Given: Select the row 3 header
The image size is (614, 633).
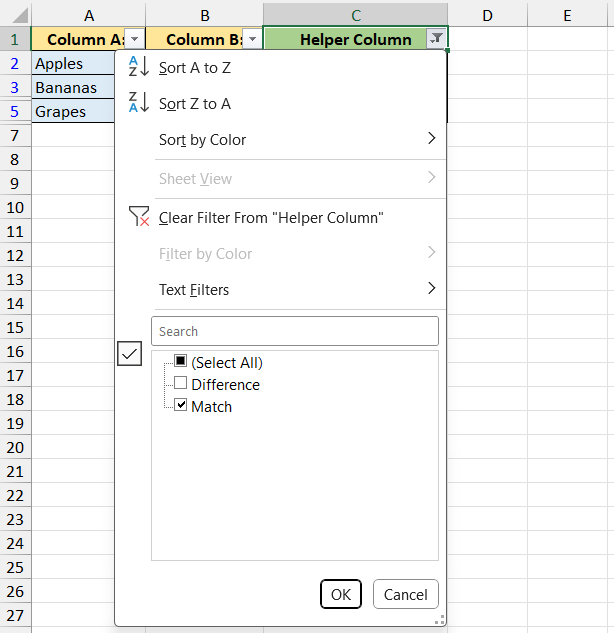Looking at the screenshot, I should point(15,87).
